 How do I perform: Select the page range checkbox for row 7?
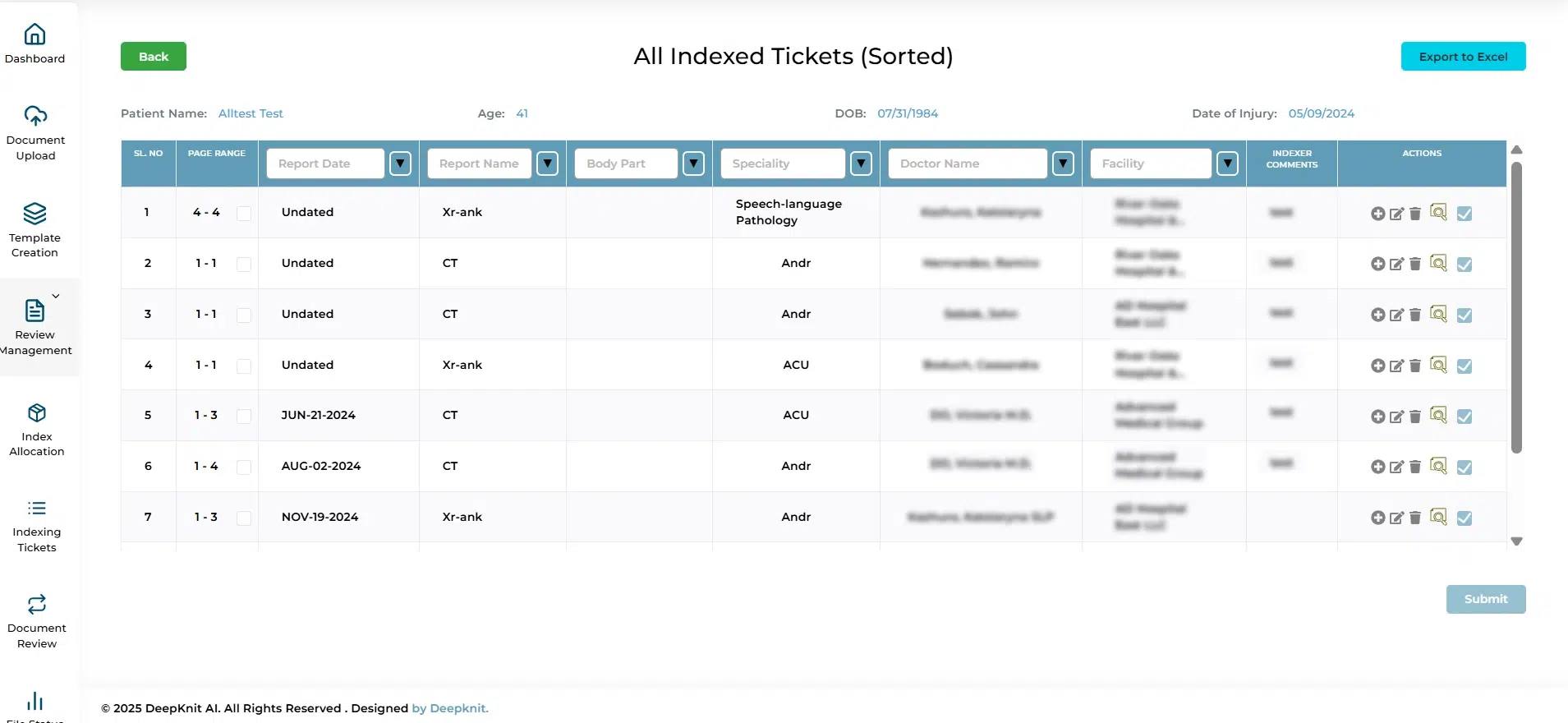244,518
